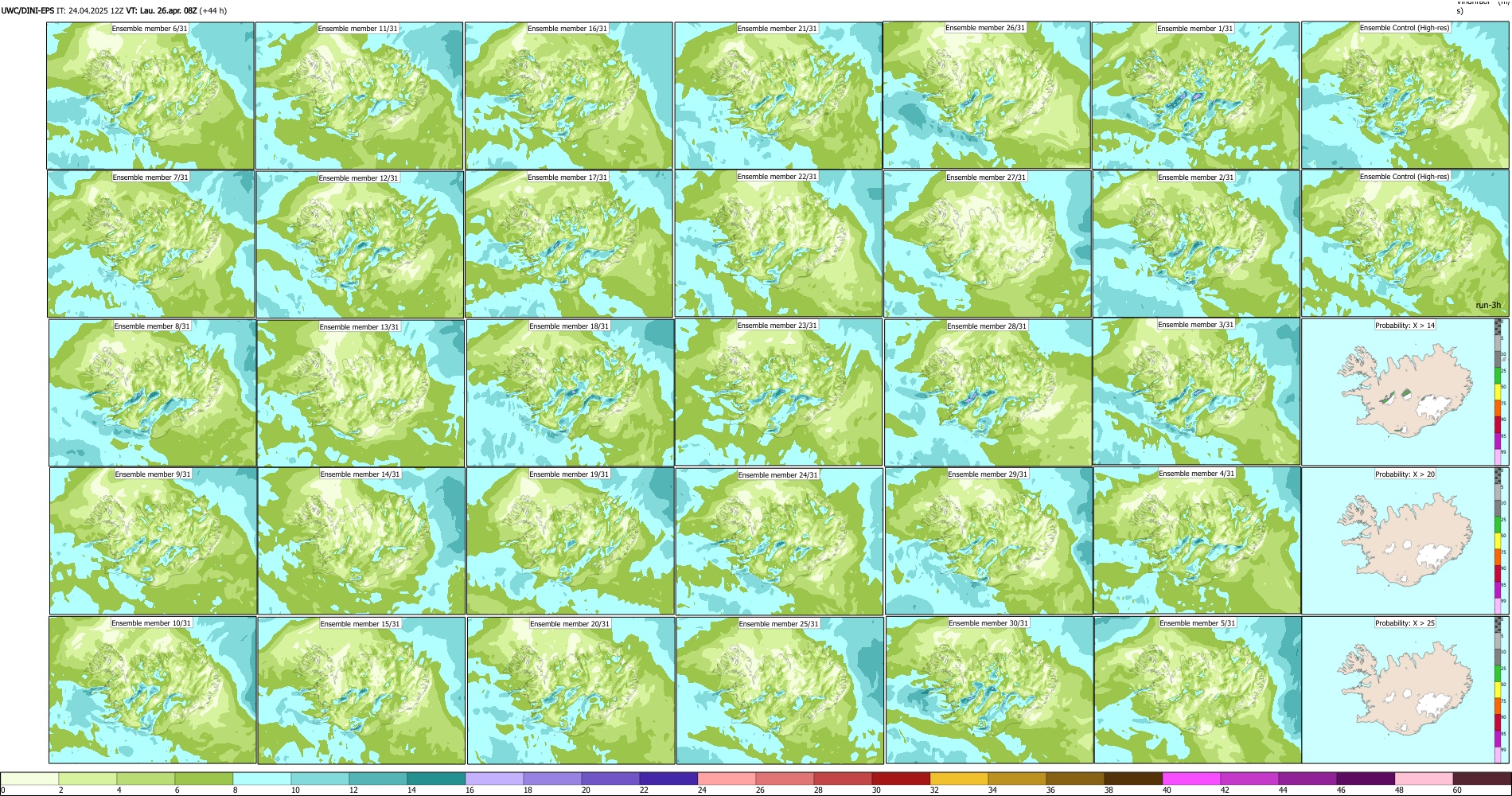View Ensemble member 18/31 map
The width and height of the screenshot is (1512, 796).
(x=571, y=393)
